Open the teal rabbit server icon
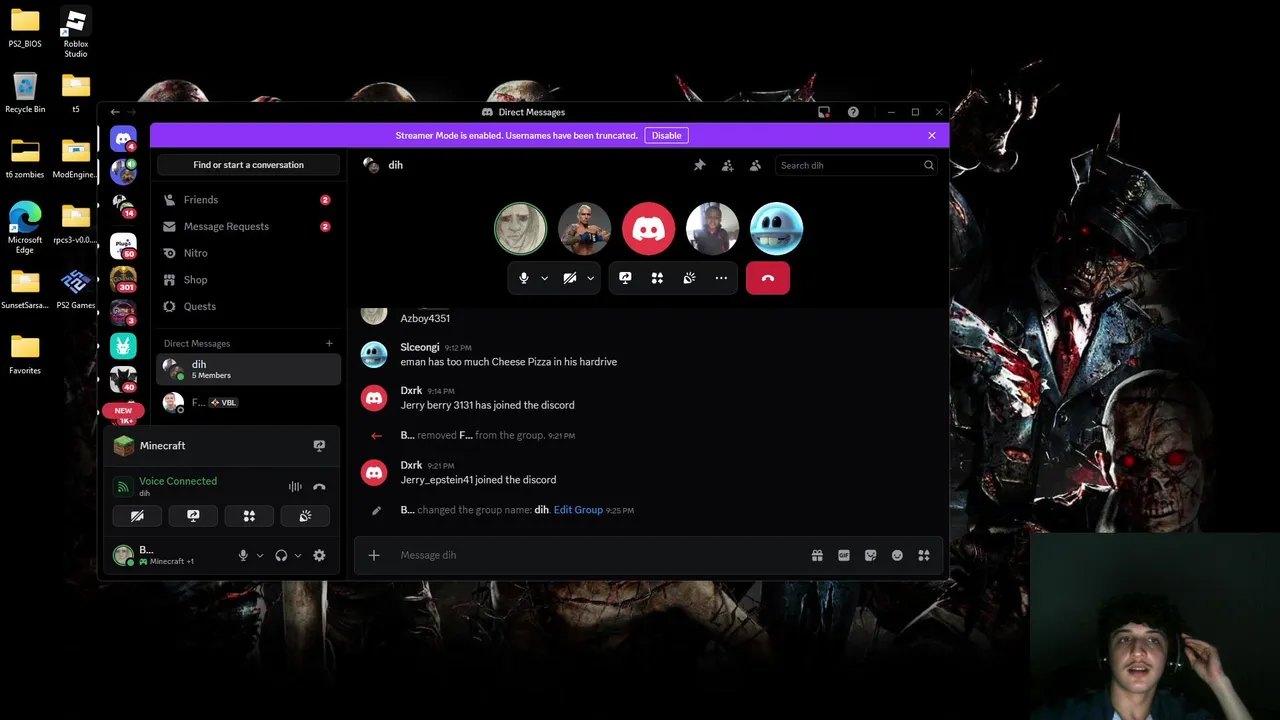Image resolution: width=1280 pixels, height=720 pixels. tap(123, 345)
